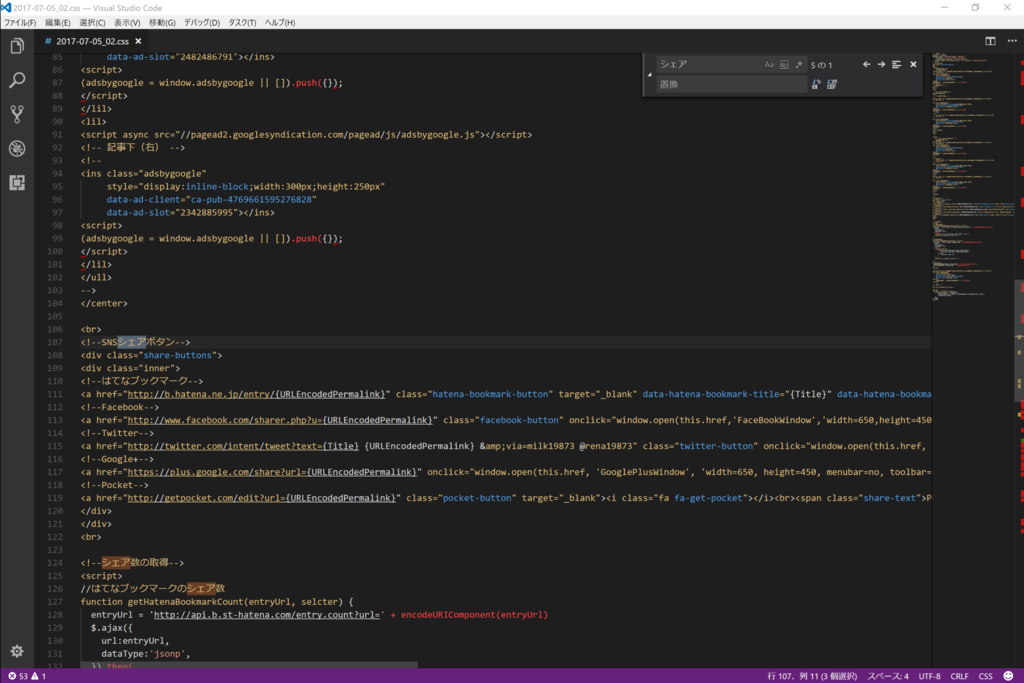
Task: Click line number 124 in the gutter
Action: pyautogui.click(x=55, y=562)
